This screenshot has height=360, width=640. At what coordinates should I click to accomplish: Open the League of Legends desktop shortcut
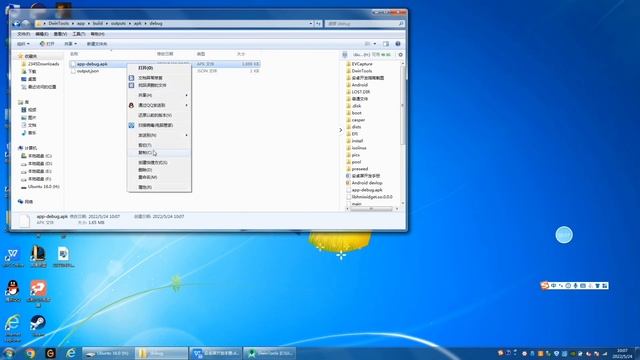point(38,257)
